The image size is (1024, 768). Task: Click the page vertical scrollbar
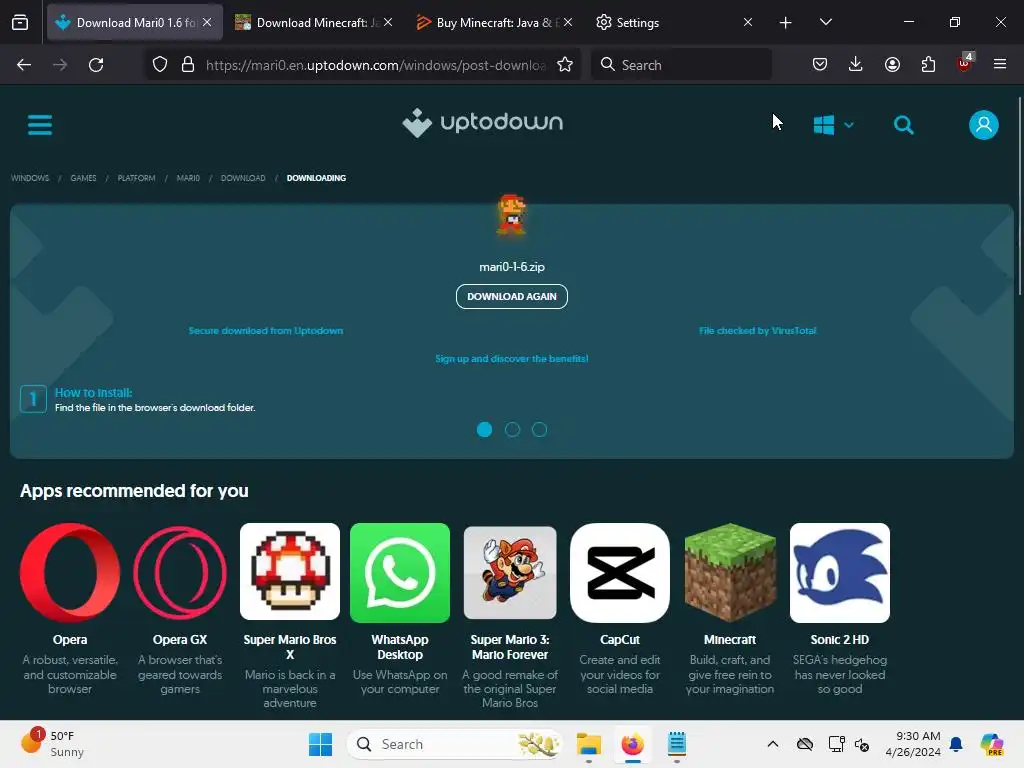[1019, 196]
